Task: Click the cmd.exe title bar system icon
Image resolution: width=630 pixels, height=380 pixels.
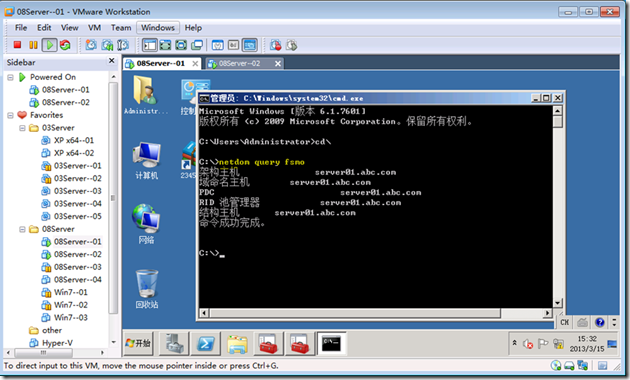Action: (204, 98)
